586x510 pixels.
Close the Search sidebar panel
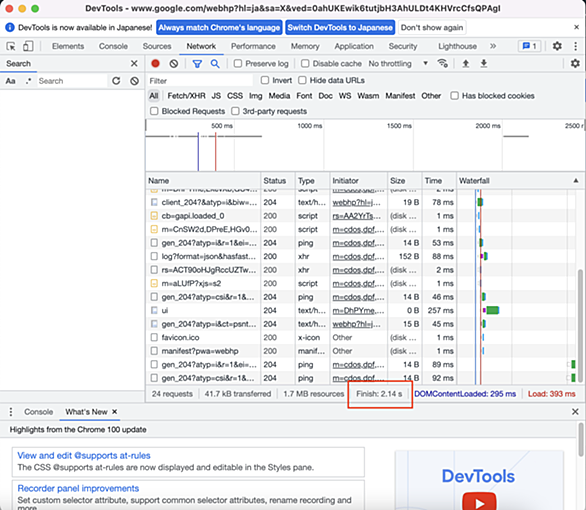(x=134, y=64)
